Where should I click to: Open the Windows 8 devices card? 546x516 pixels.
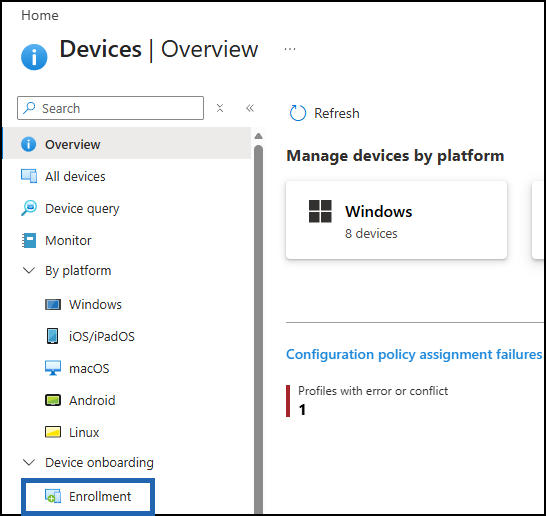coord(396,220)
